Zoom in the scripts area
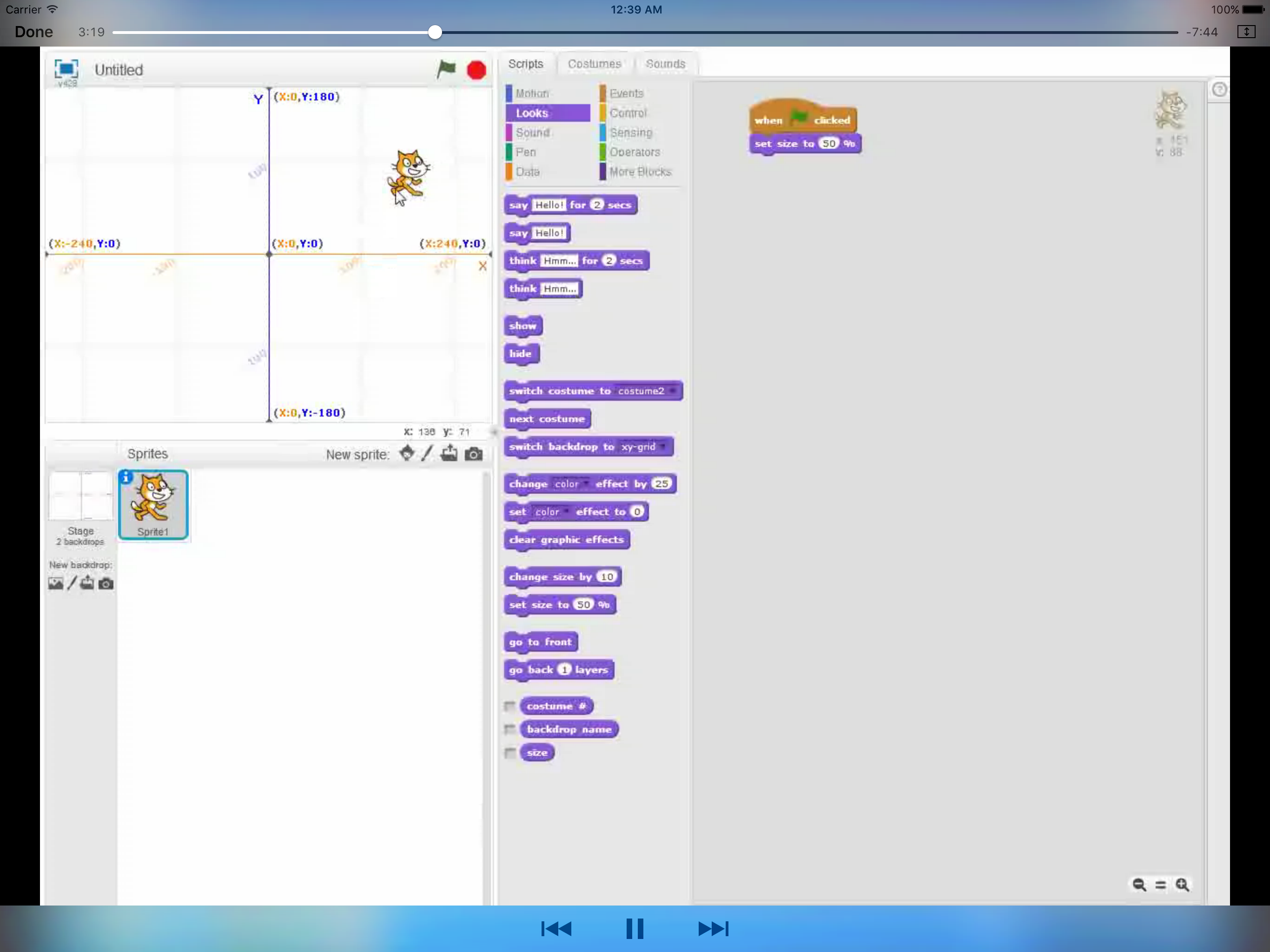Image resolution: width=1270 pixels, height=952 pixels. (x=1182, y=884)
